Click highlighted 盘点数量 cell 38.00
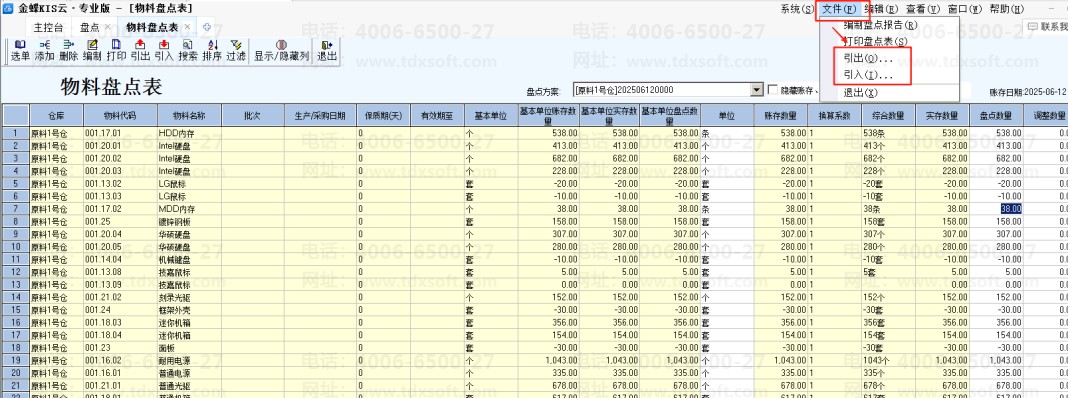This screenshot has width=1068, height=398. click(x=996, y=209)
